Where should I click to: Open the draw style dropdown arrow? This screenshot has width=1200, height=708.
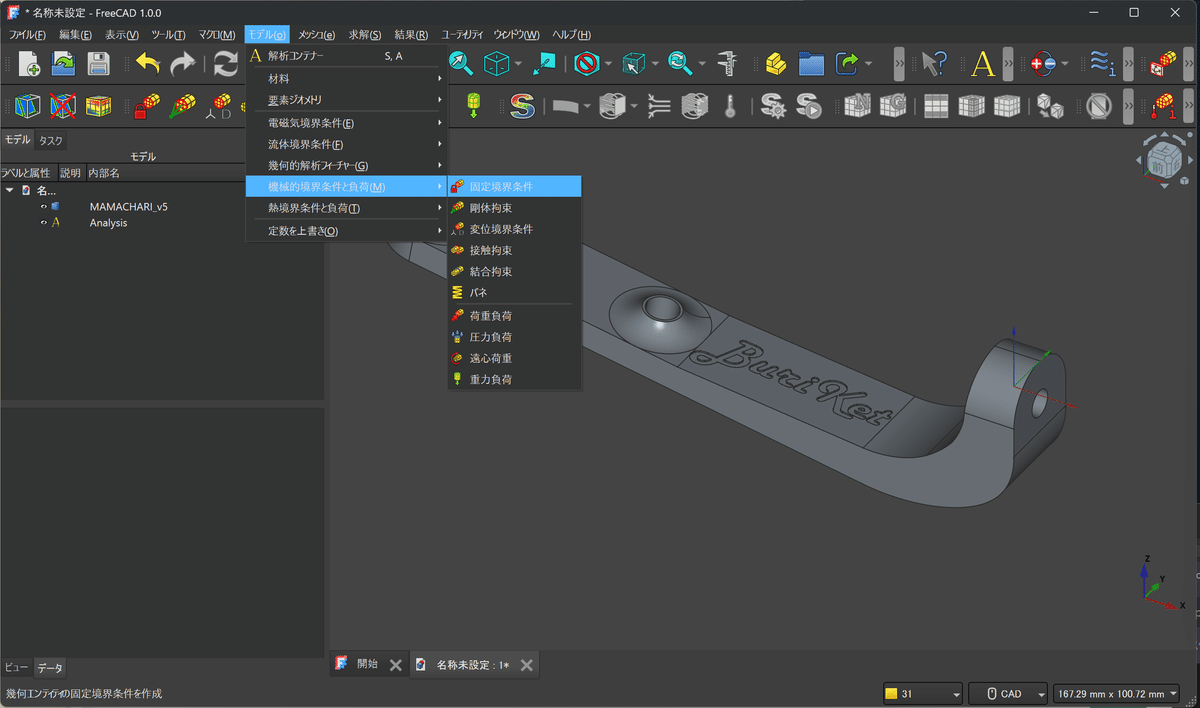pos(608,64)
